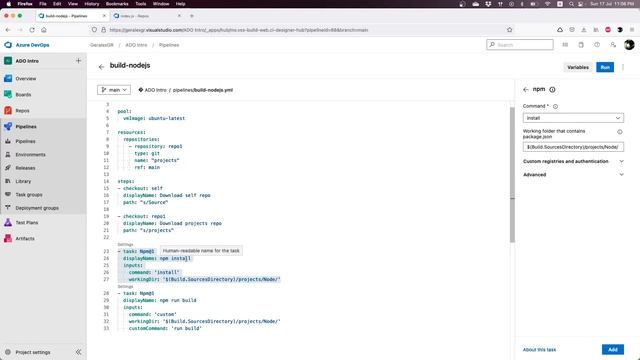640x360 pixels.
Task: Click the editor vertical scrollbar
Action: [512, 175]
